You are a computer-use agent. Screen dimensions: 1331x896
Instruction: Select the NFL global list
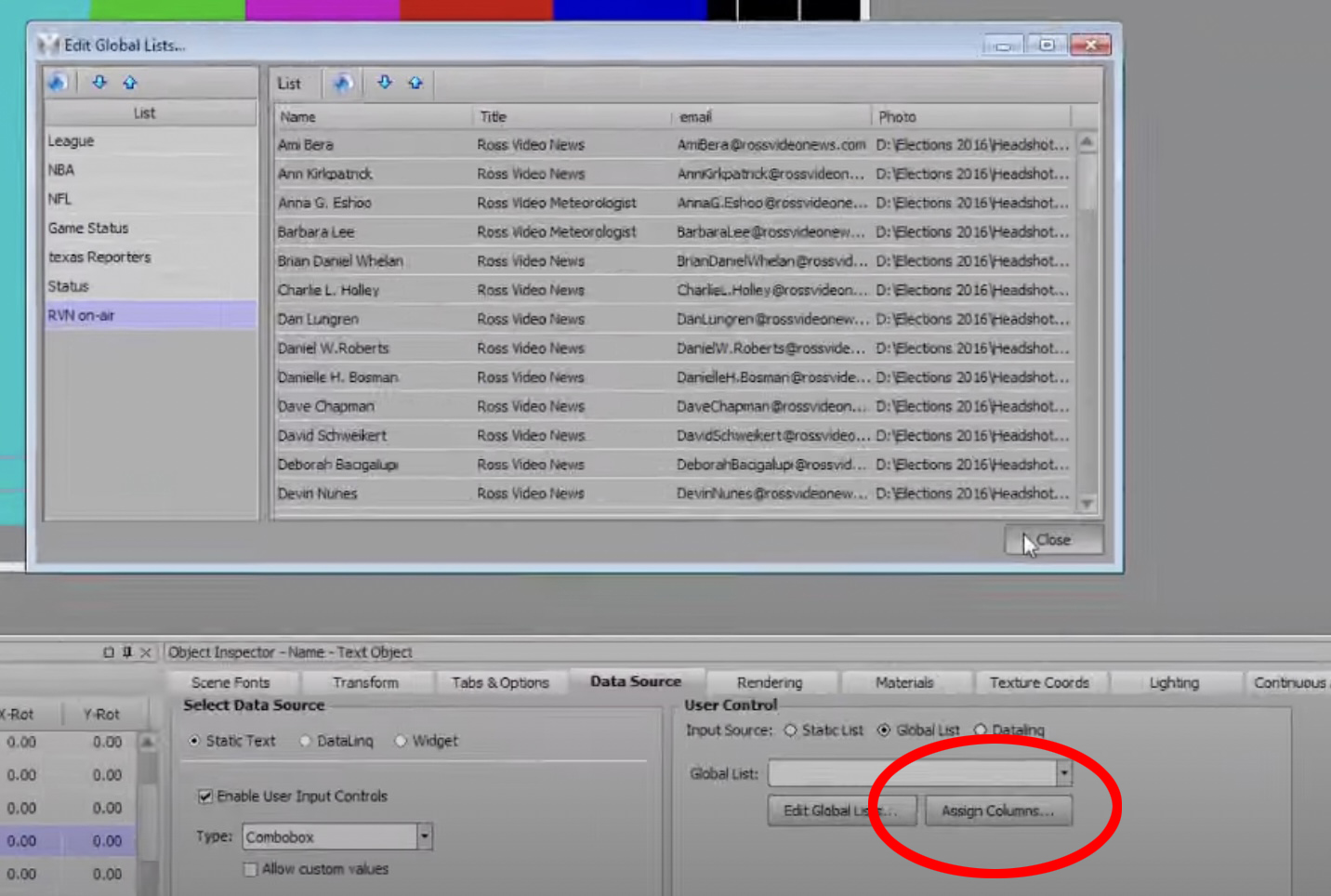151,199
